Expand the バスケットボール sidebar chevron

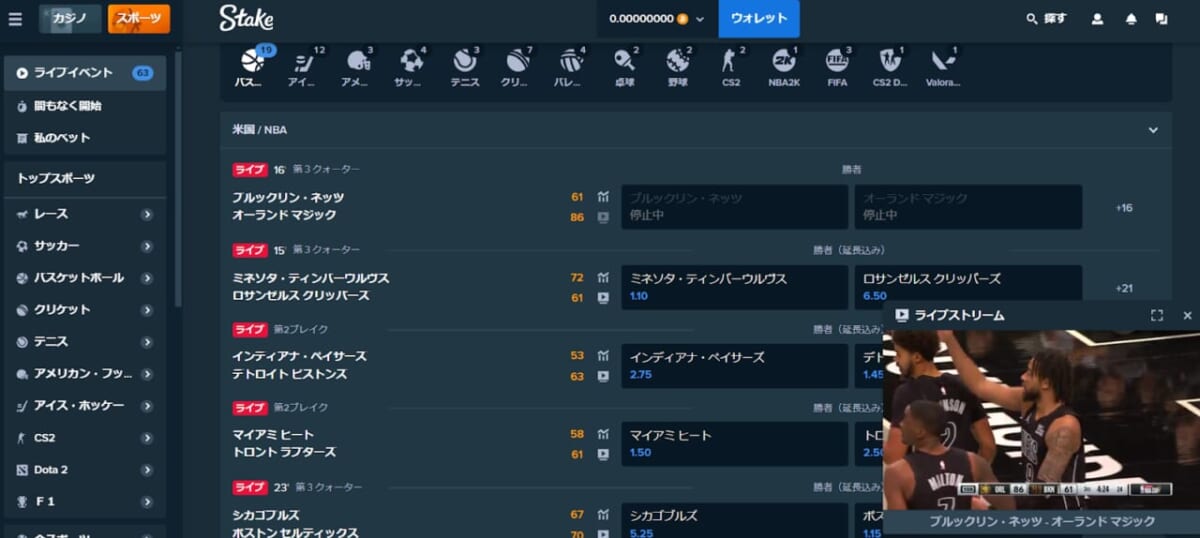tap(147, 278)
